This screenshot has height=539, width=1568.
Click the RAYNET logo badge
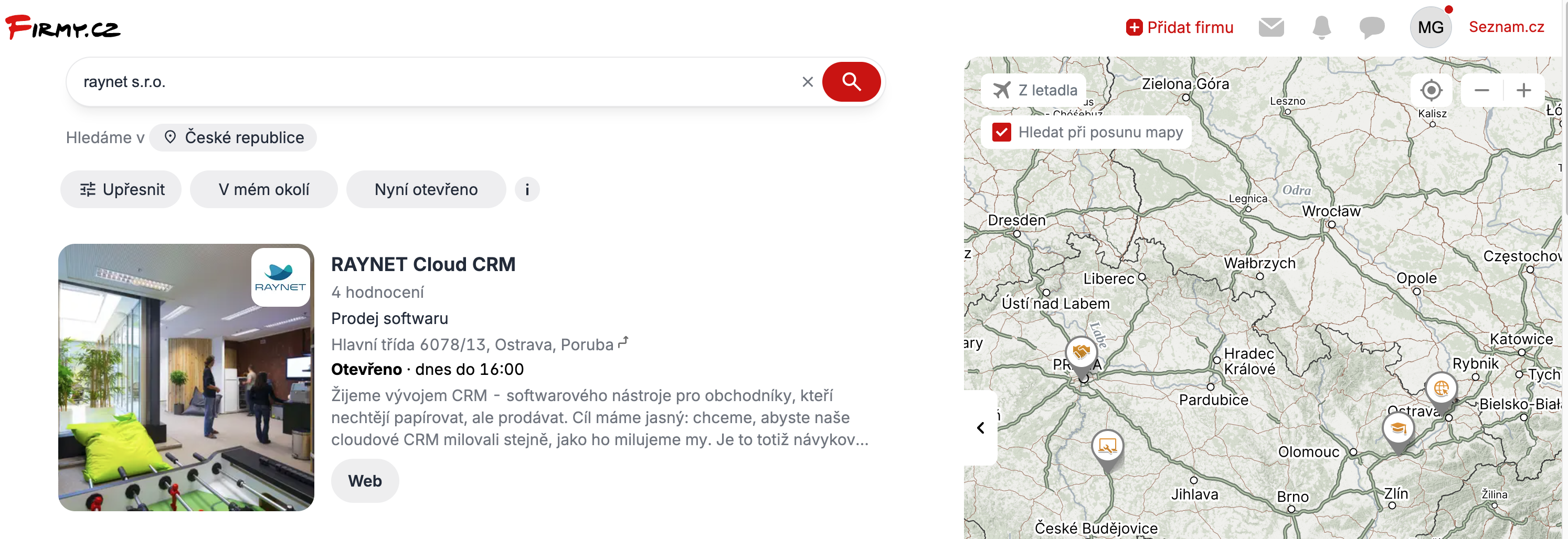[x=281, y=277]
